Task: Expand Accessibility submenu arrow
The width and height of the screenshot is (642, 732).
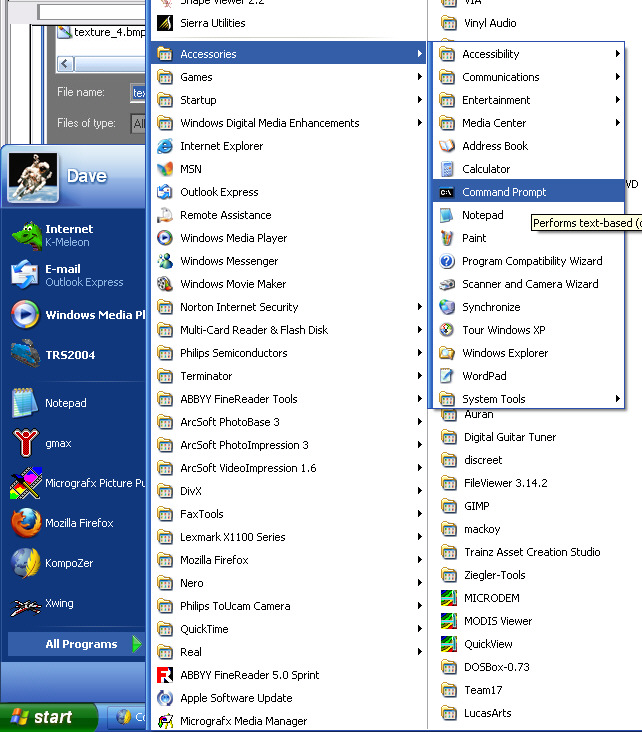Action: 618,54
